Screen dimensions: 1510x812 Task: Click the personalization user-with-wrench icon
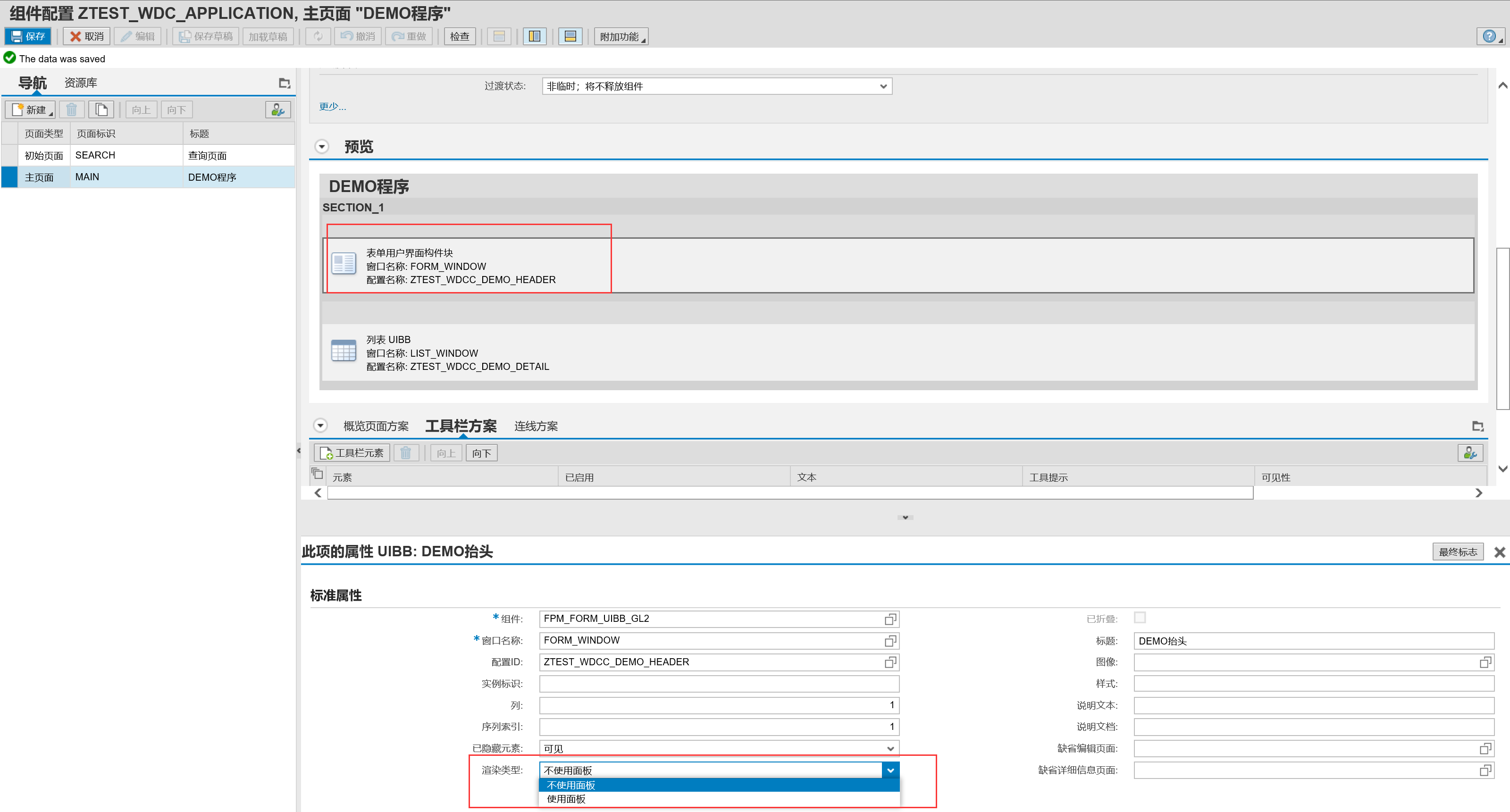click(277, 109)
